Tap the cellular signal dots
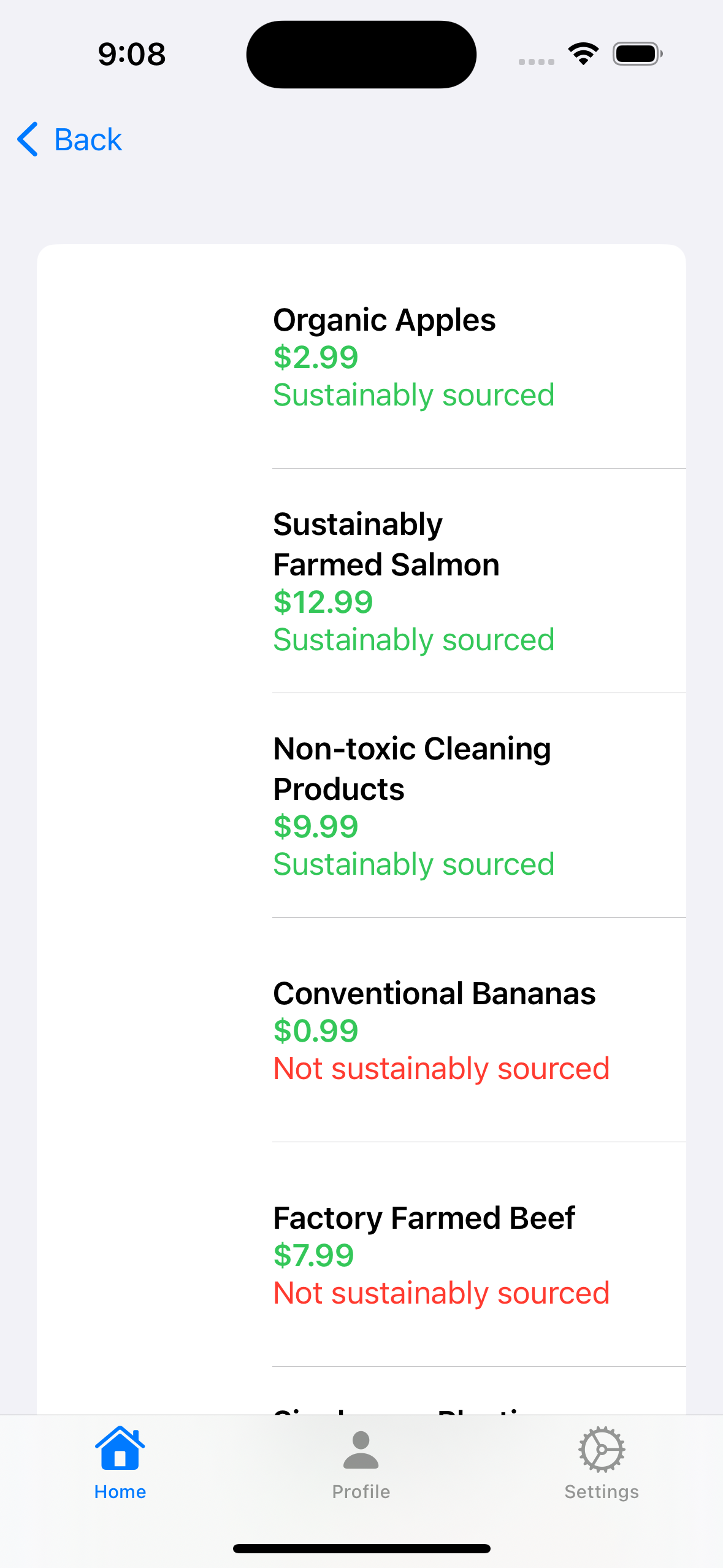The height and width of the screenshot is (1568, 723). click(536, 61)
